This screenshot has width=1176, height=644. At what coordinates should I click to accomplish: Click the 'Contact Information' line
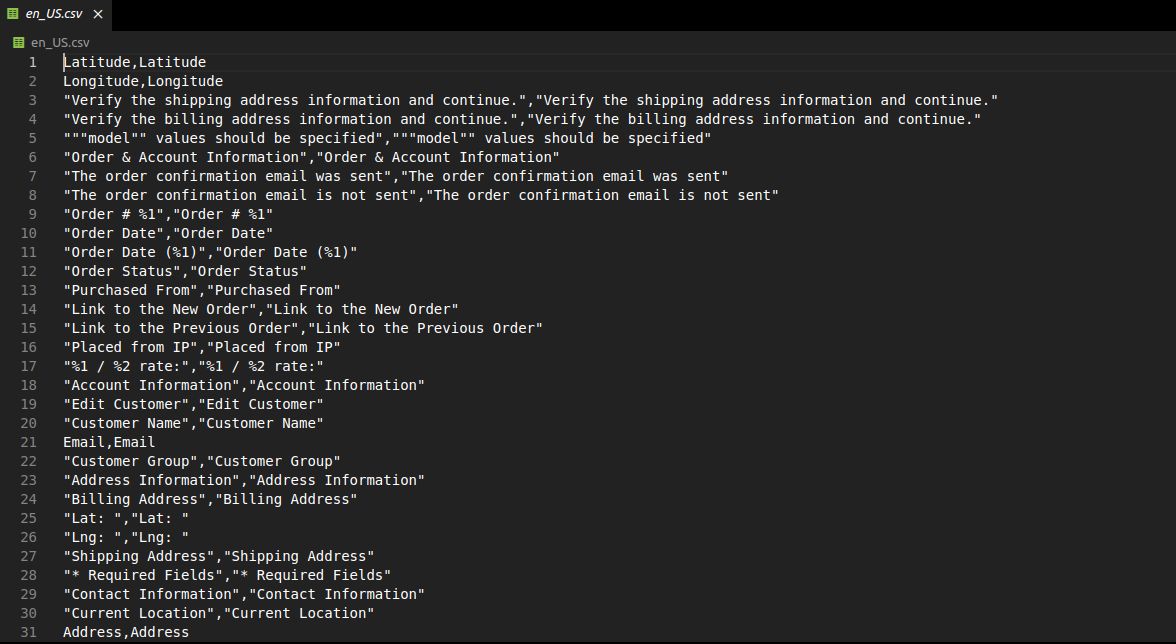pos(244,594)
